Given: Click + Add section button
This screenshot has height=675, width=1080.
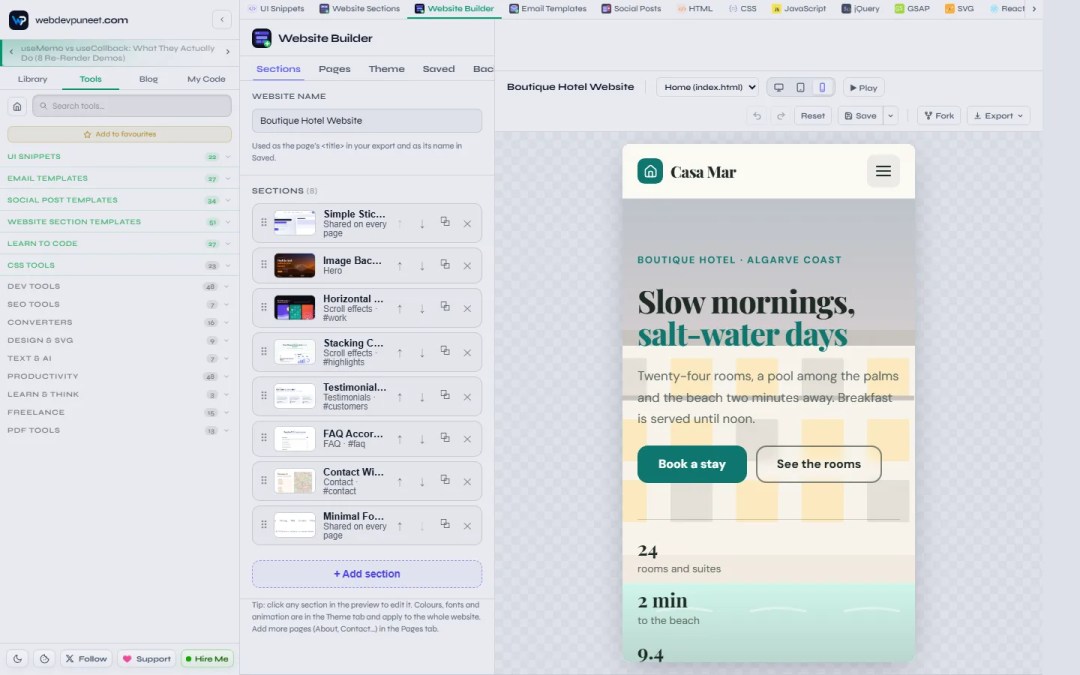Looking at the screenshot, I should click(x=366, y=574).
